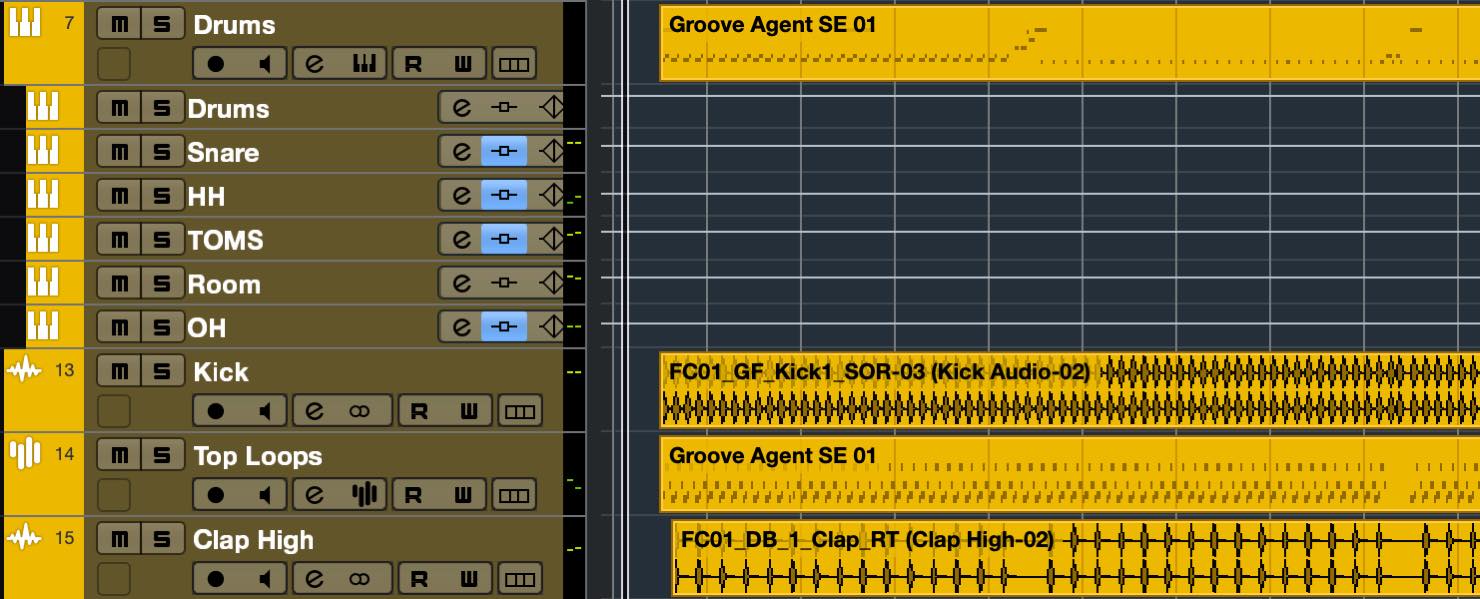Viewport: 1480px width, 599px height.
Task: Select the Groove Agent SE 01 drums MIDI clip
Action: pyautogui.click(x=1070, y=43)
